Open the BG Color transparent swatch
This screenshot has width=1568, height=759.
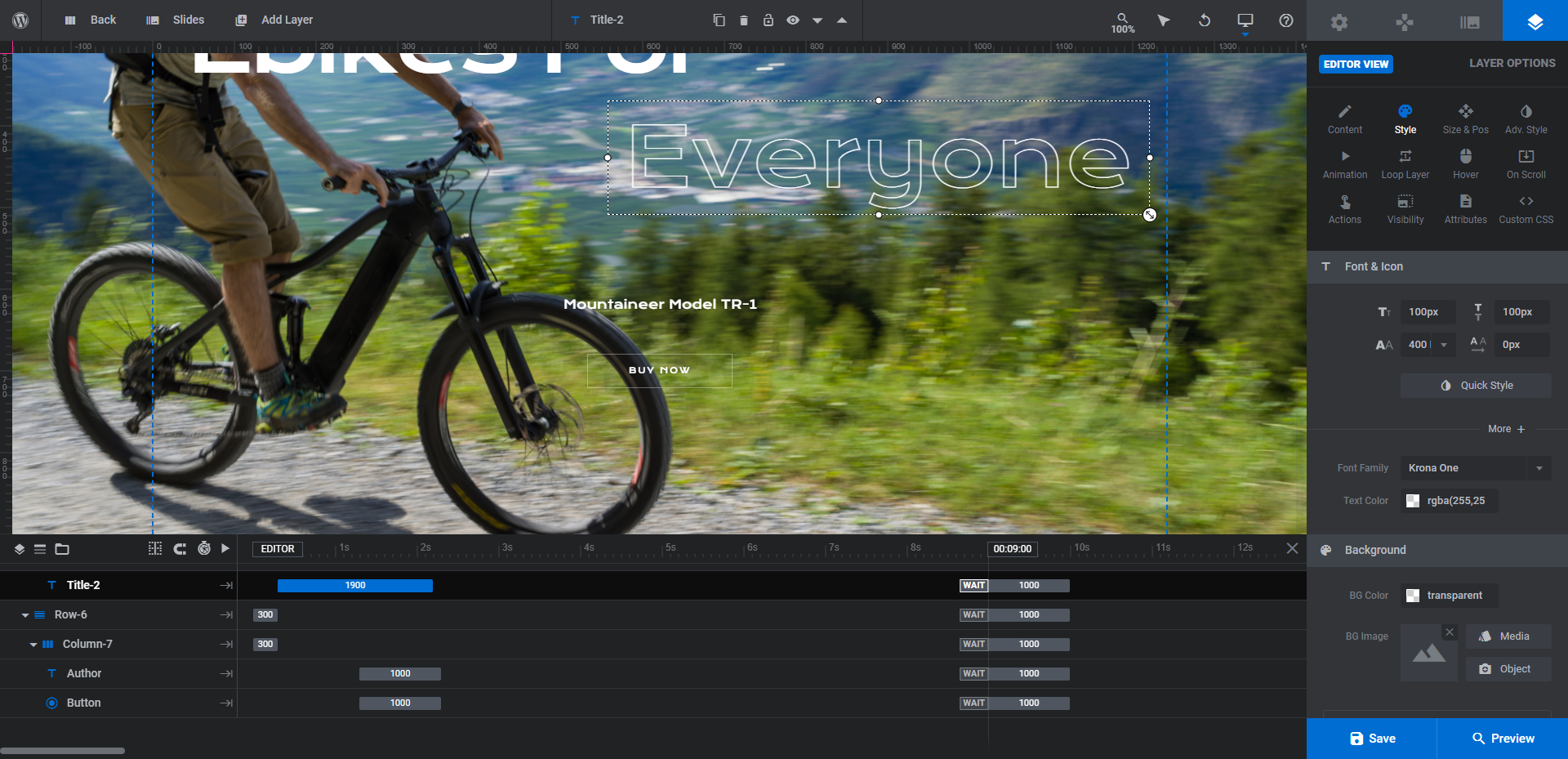click(x=1450, y=596)
